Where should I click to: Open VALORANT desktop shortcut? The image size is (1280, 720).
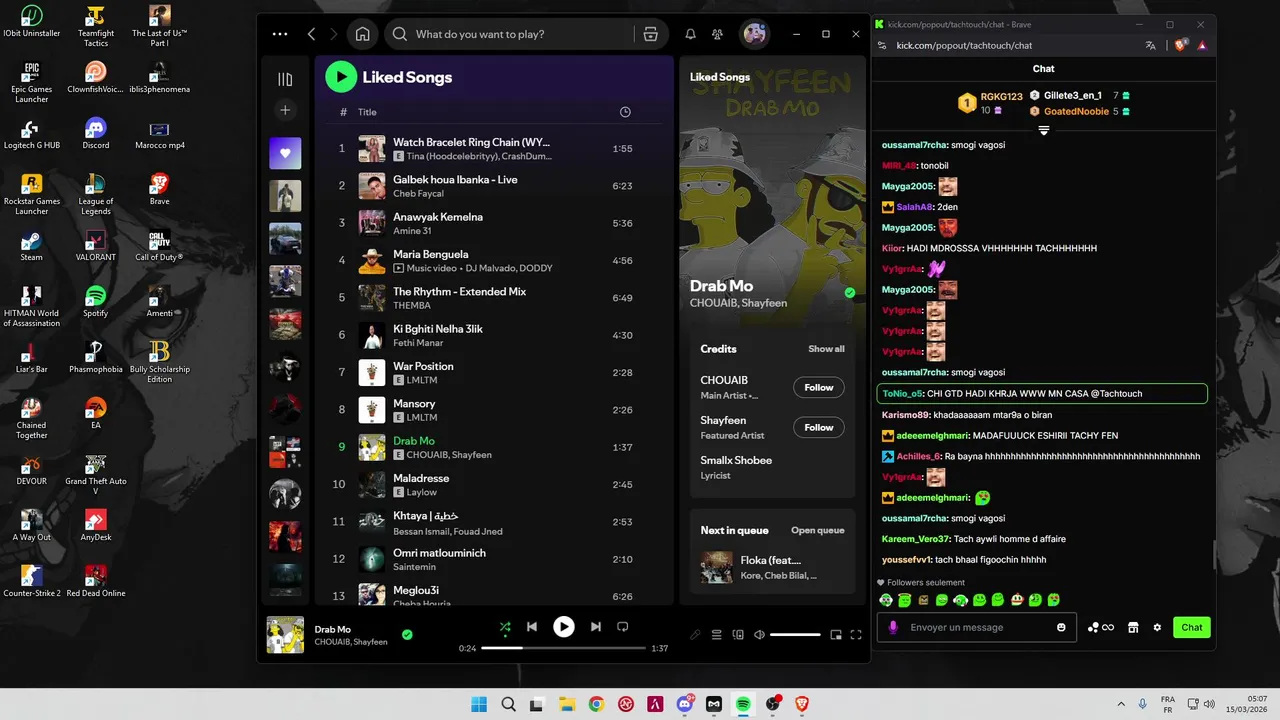tap(95, 246)
